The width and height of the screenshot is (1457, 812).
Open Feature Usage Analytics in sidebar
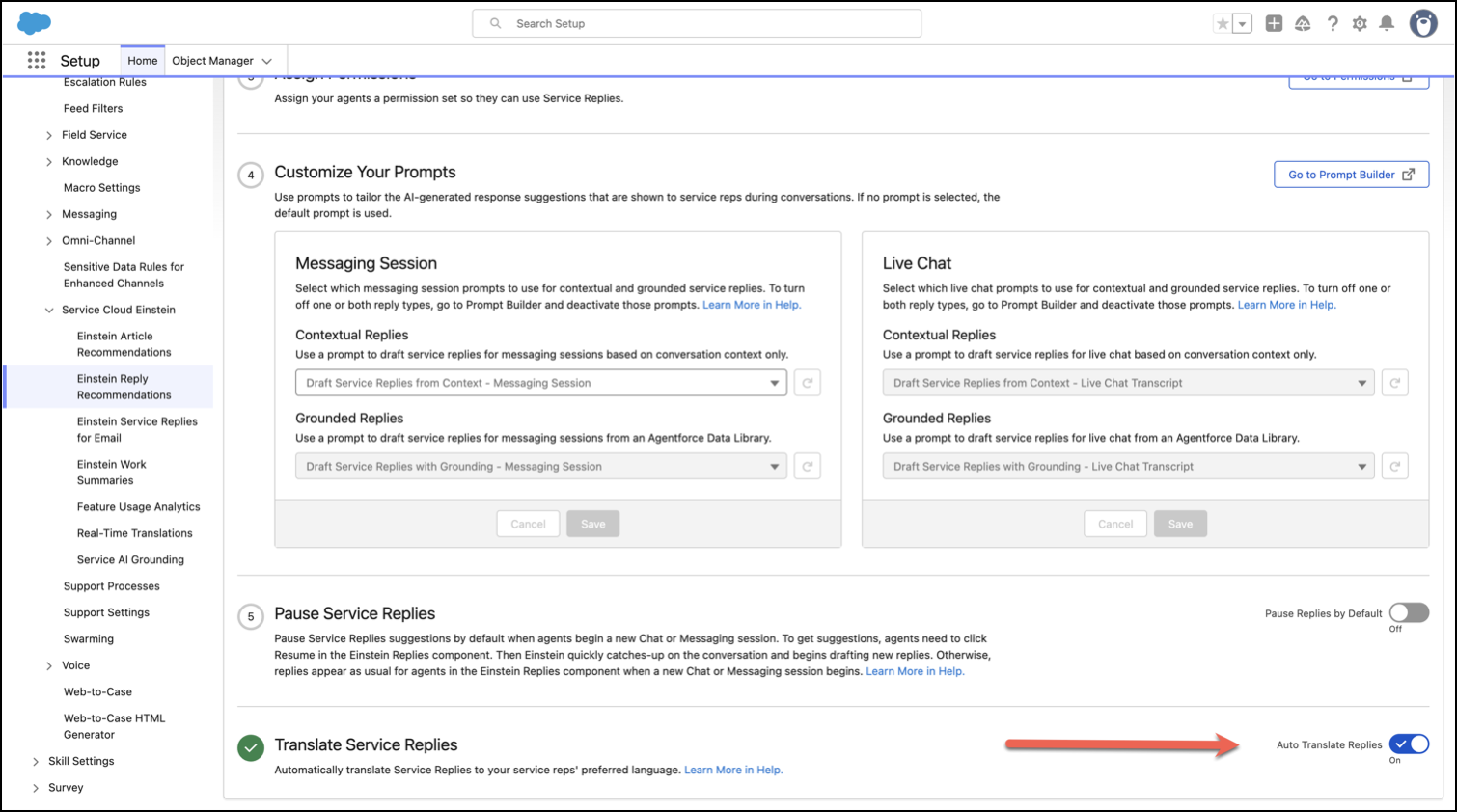pyautogui.click(x=139, y=507)
